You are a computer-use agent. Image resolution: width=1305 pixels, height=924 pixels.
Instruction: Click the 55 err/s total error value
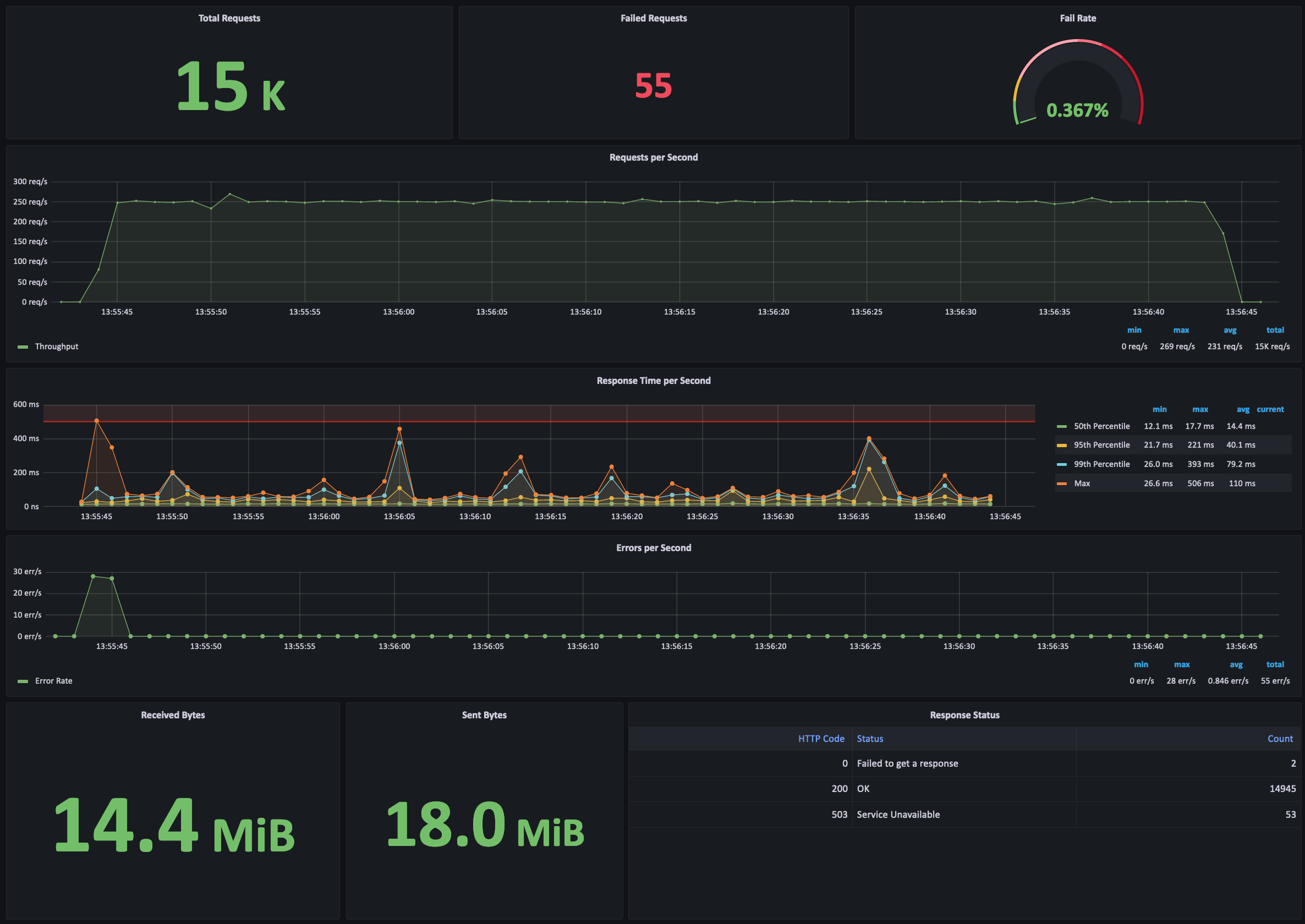click(1275, 681)
